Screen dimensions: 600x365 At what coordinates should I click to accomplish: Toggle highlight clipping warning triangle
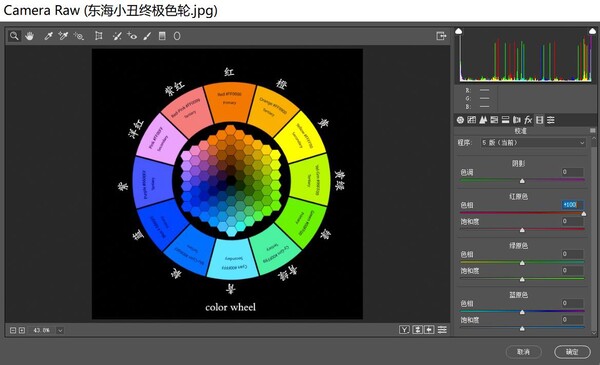point(592,31)
